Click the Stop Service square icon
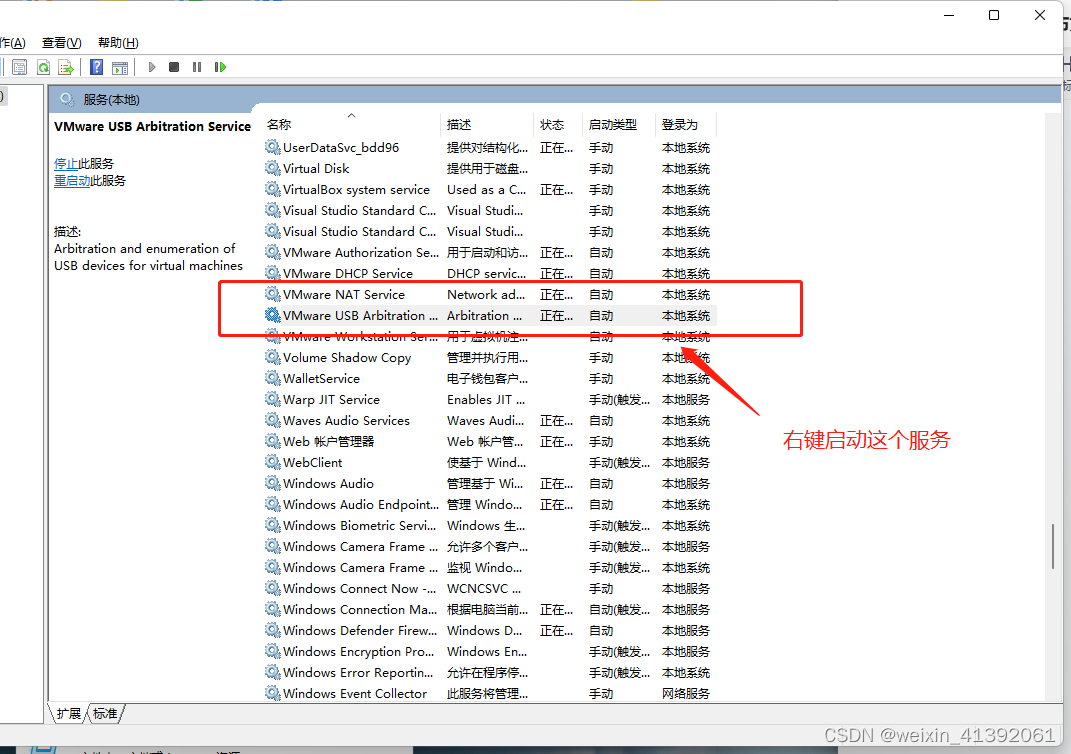 tap(174, 67)
